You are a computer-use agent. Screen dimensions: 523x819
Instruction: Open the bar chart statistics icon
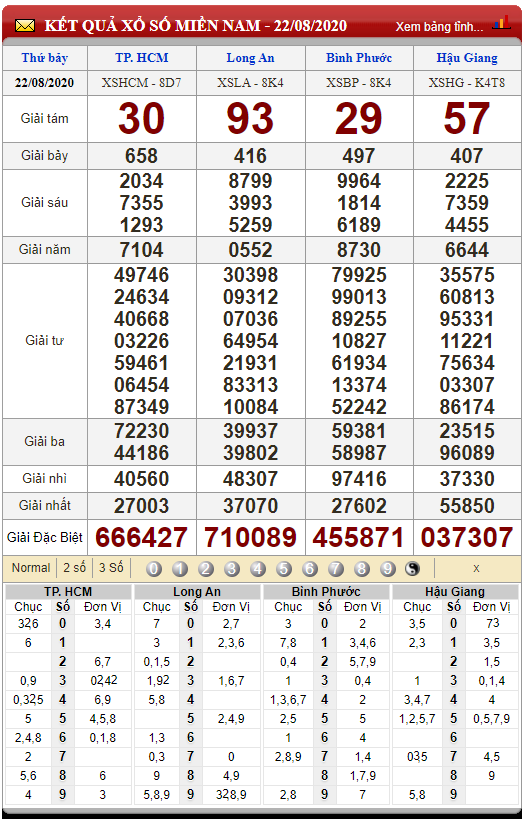pyautogui.click(x=502, y=23)
